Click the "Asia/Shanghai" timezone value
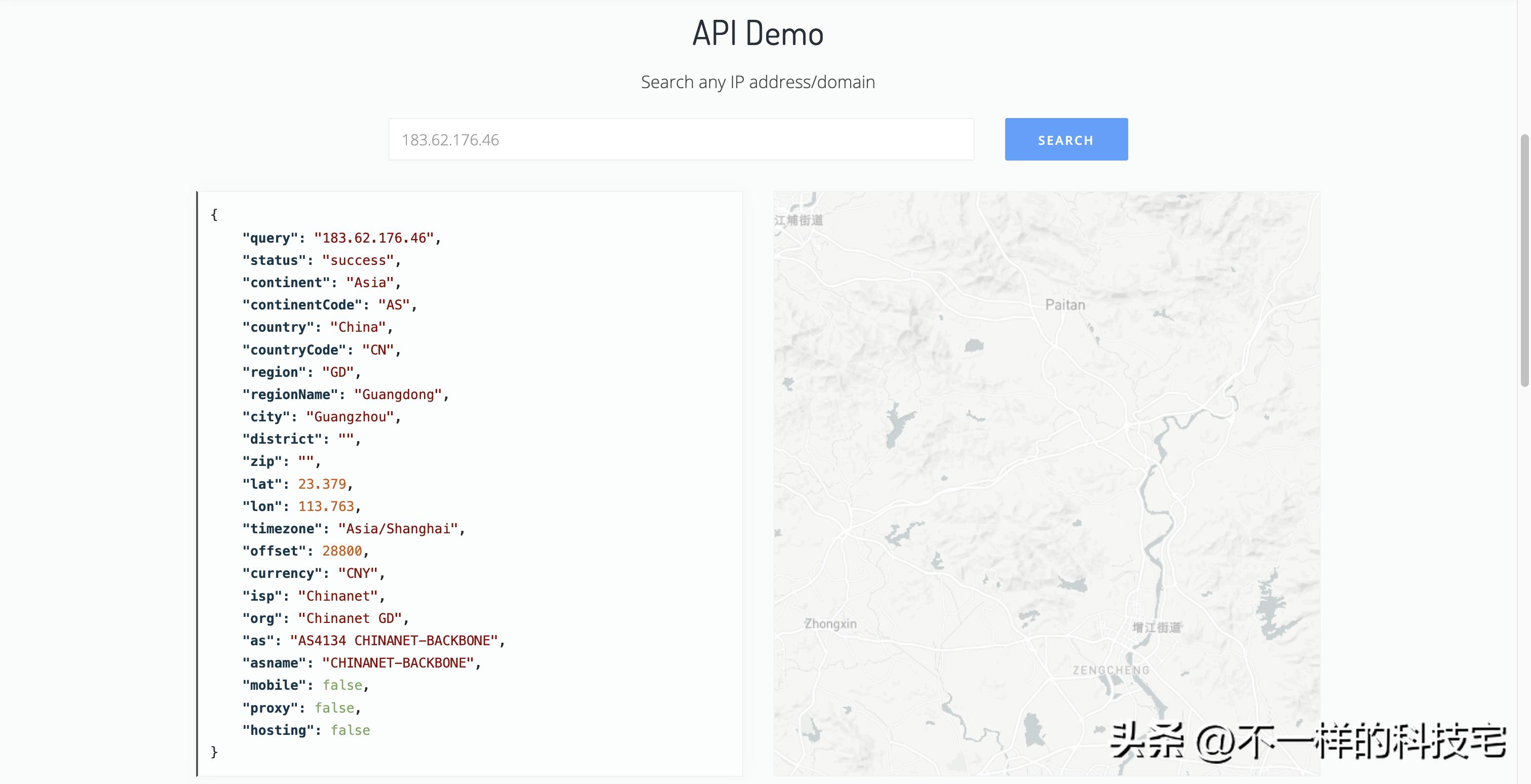Image resolution: width=1531 pixels, height=784 pixels. click(x=398, y=529)
